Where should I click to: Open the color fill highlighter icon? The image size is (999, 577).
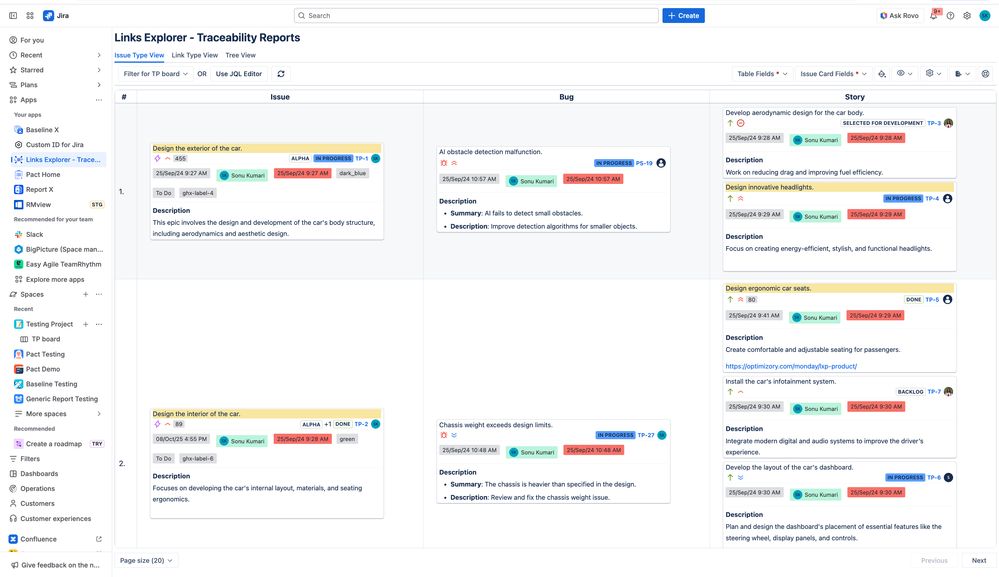[x=882, y=74]
